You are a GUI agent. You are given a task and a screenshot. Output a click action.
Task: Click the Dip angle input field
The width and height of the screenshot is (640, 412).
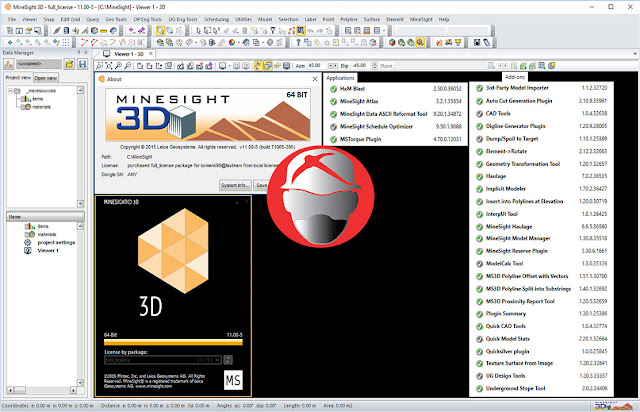click(x=362, y=66)
